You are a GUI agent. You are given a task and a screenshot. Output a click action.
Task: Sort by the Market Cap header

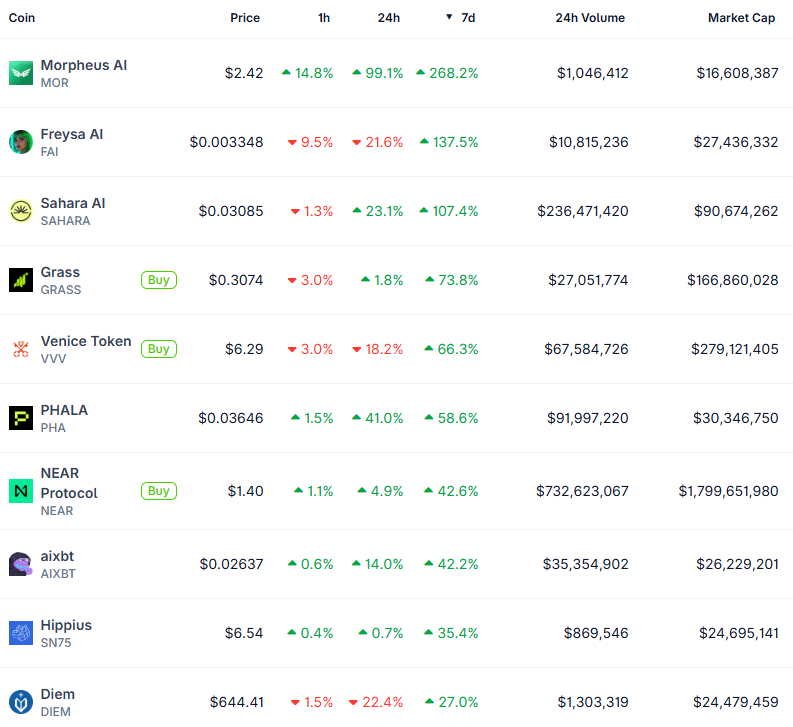741,18
